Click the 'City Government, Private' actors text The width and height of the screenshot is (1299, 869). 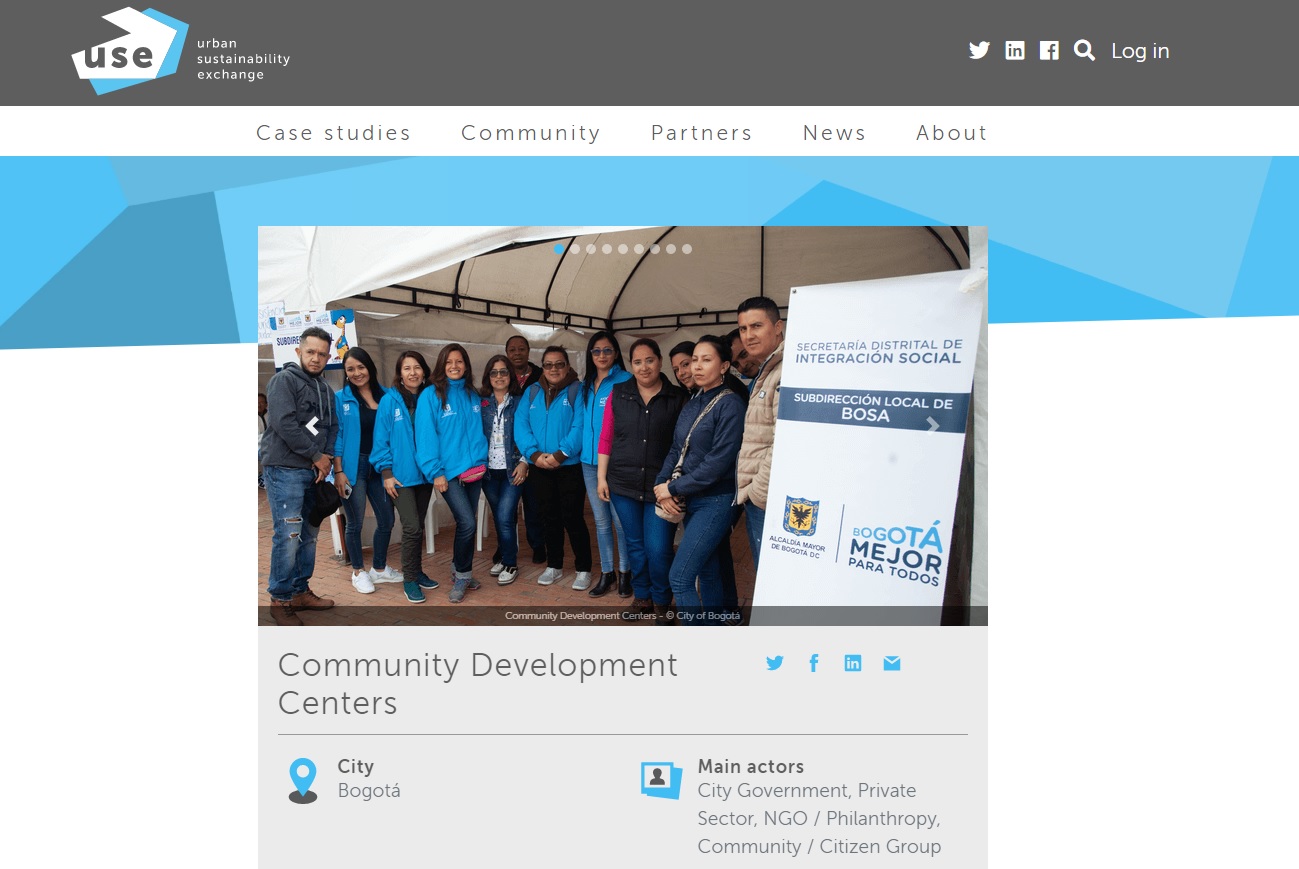click(807, 791)
